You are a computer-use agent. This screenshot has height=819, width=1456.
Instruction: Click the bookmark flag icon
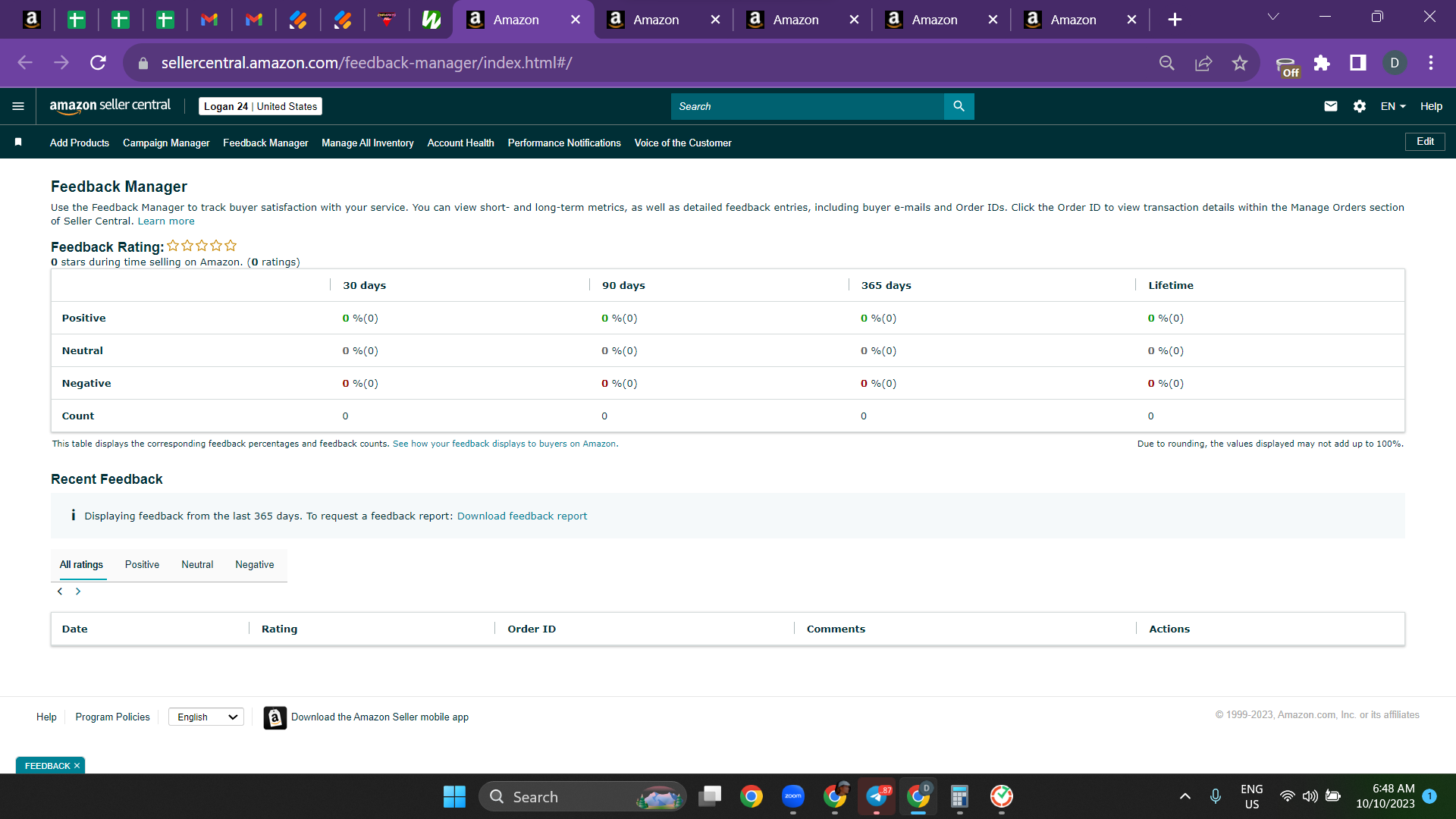[x=18, y=143]
